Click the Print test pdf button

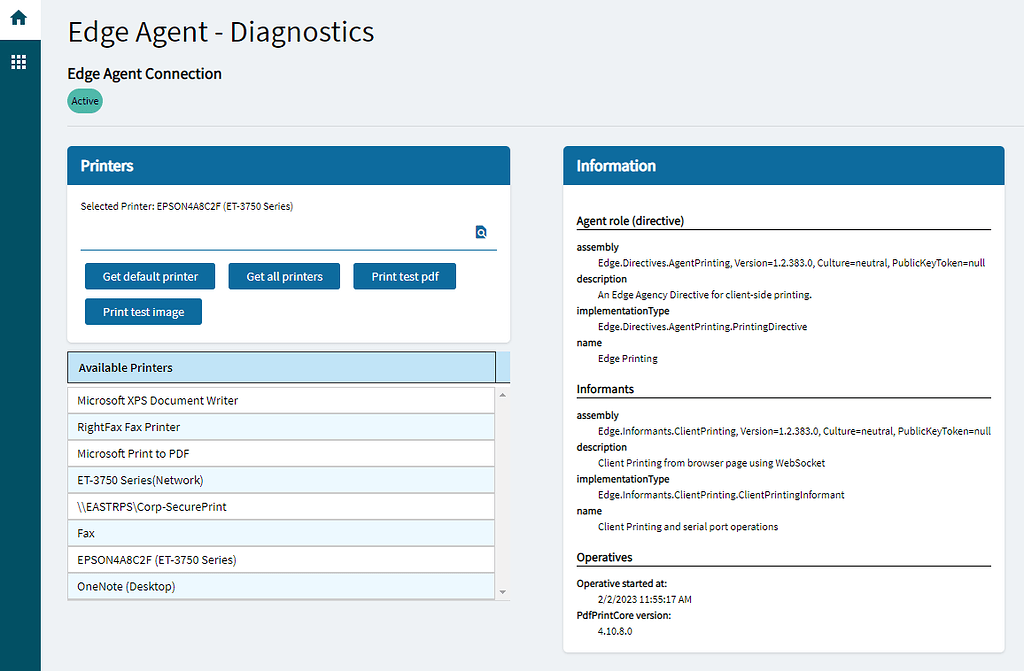coord(404,276)
